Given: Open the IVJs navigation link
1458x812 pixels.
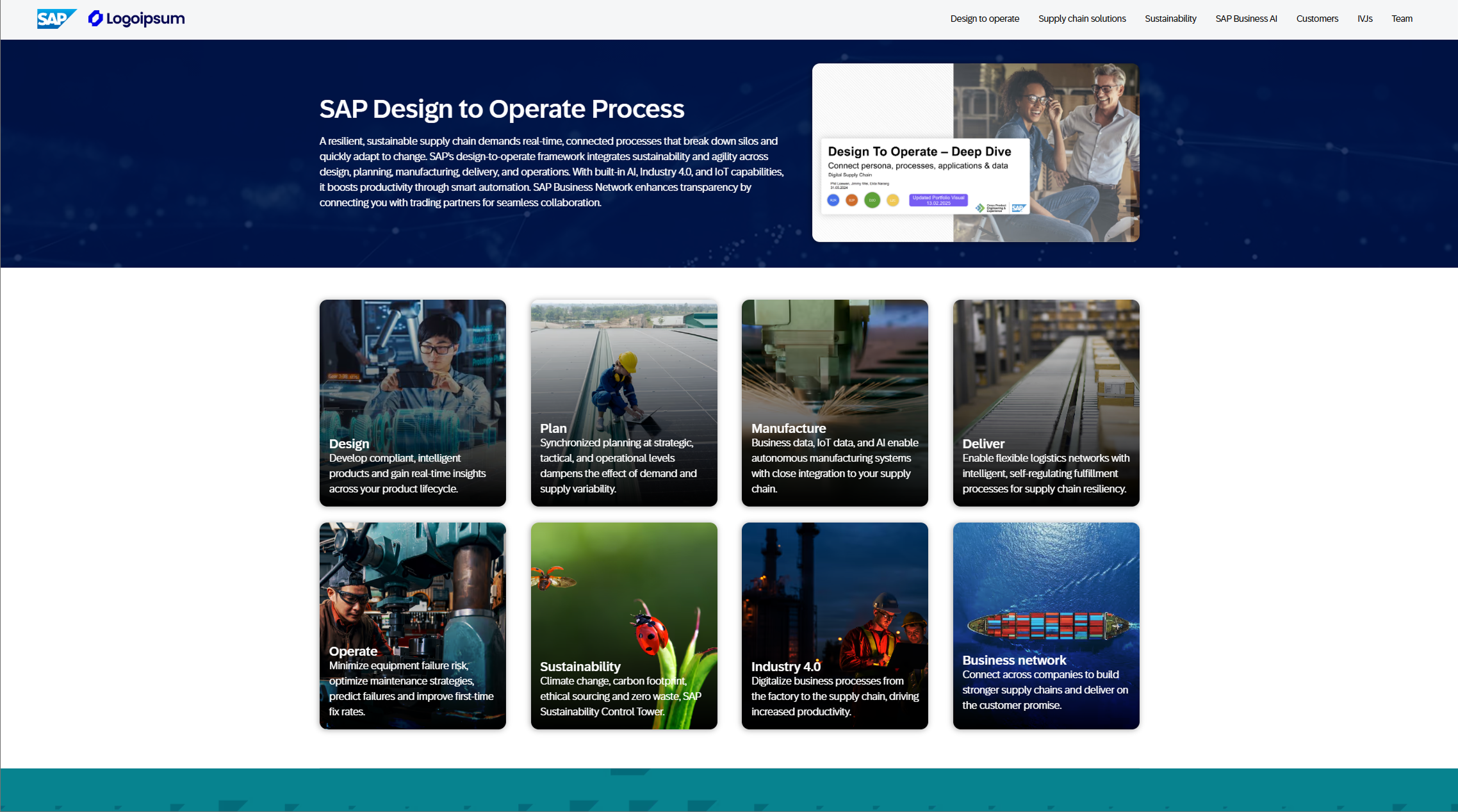Looking at the screenshot, I should pos(1364,19).
